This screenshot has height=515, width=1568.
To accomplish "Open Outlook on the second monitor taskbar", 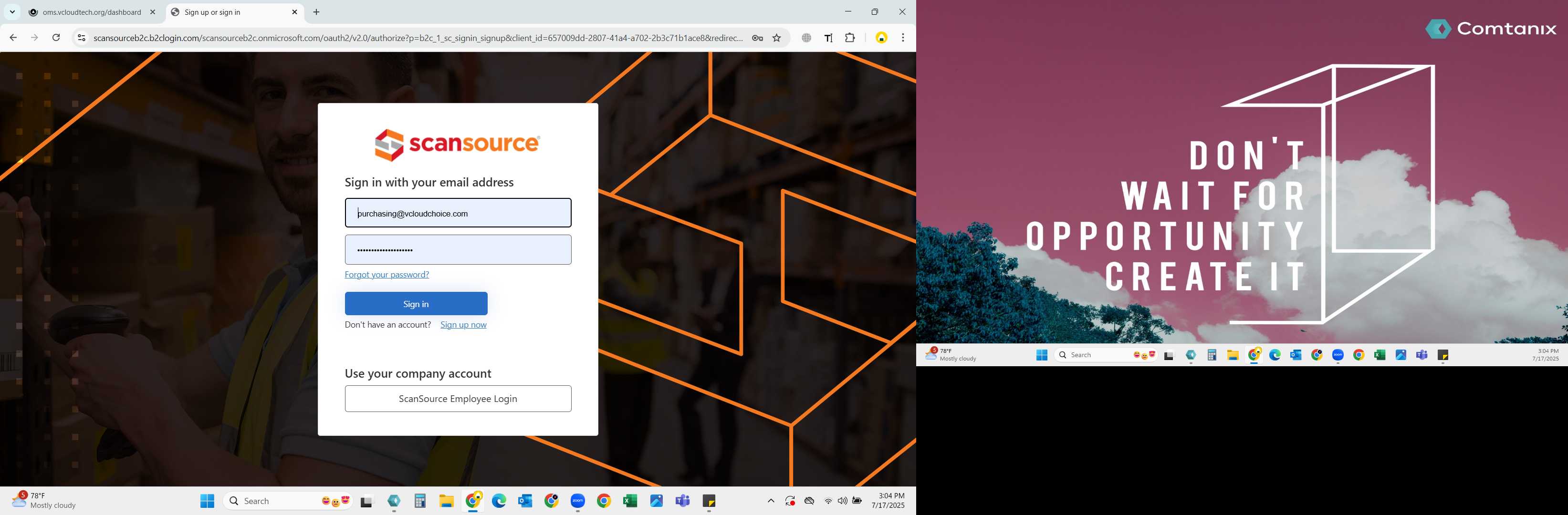I will coord(1296,355).
